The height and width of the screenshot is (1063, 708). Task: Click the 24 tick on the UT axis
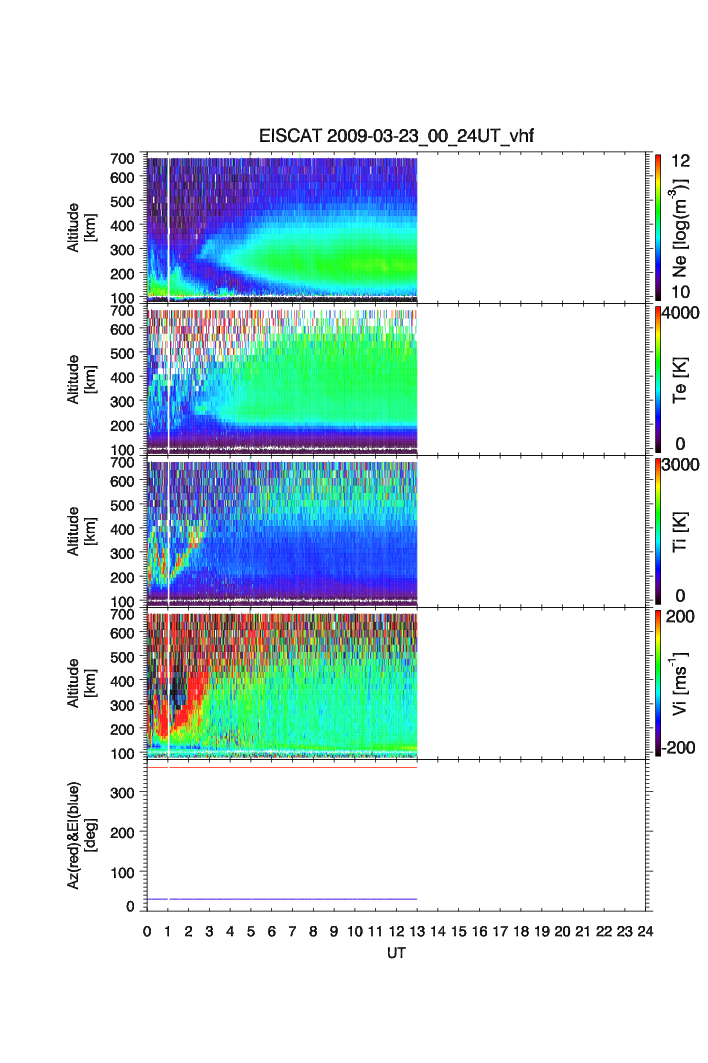pos(645,931)
